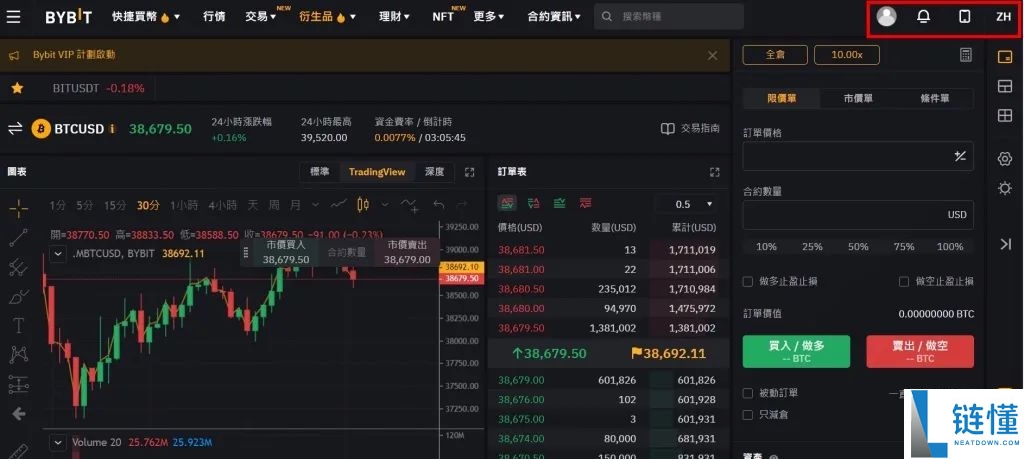Image resolution: width=1024 pixels, height=459 pixels.
Task: Select the prediction and measurement tool
Action: pos(18,385)
